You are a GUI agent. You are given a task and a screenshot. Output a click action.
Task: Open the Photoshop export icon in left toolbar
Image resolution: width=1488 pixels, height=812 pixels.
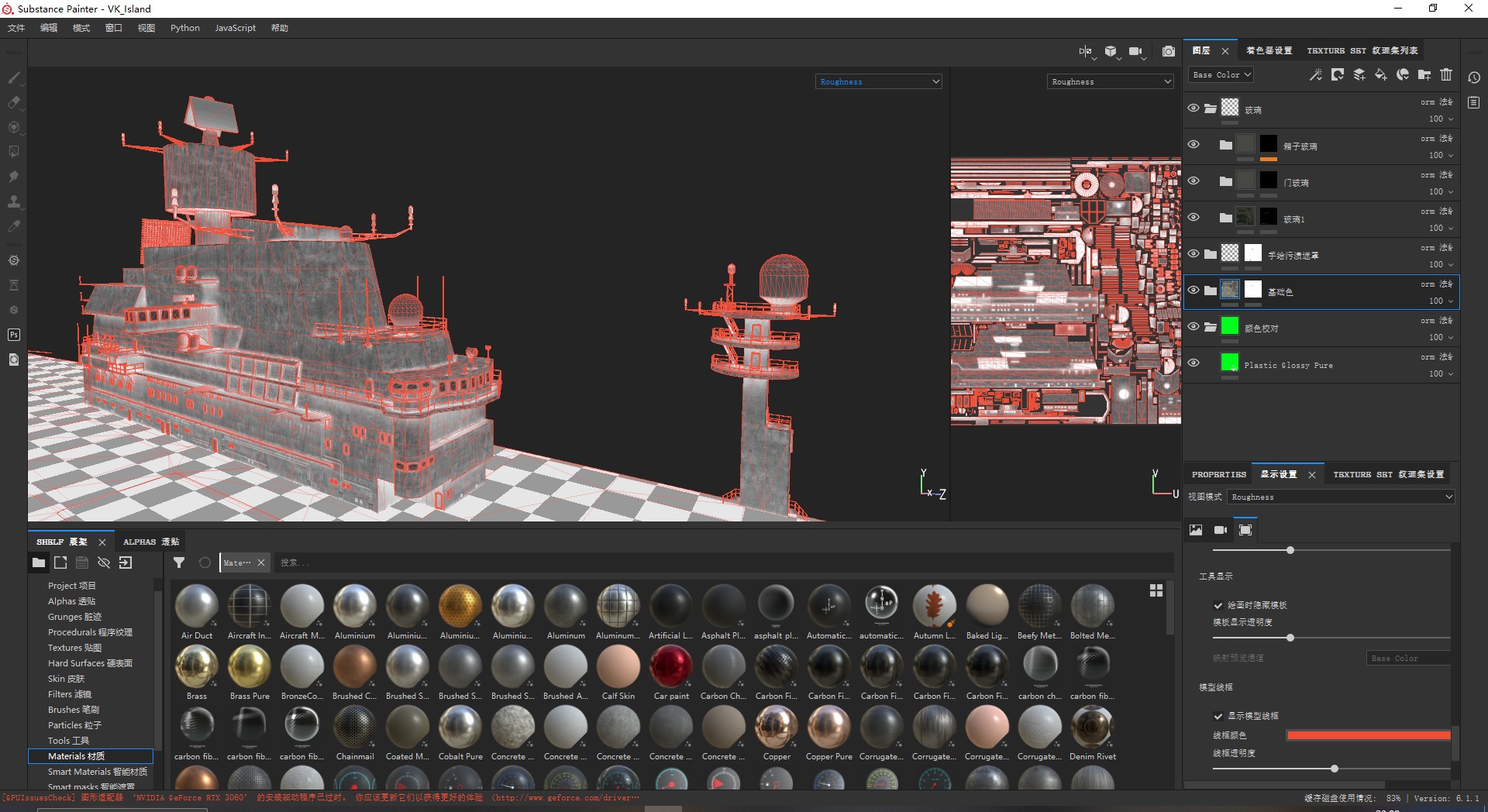click(14, 335)
